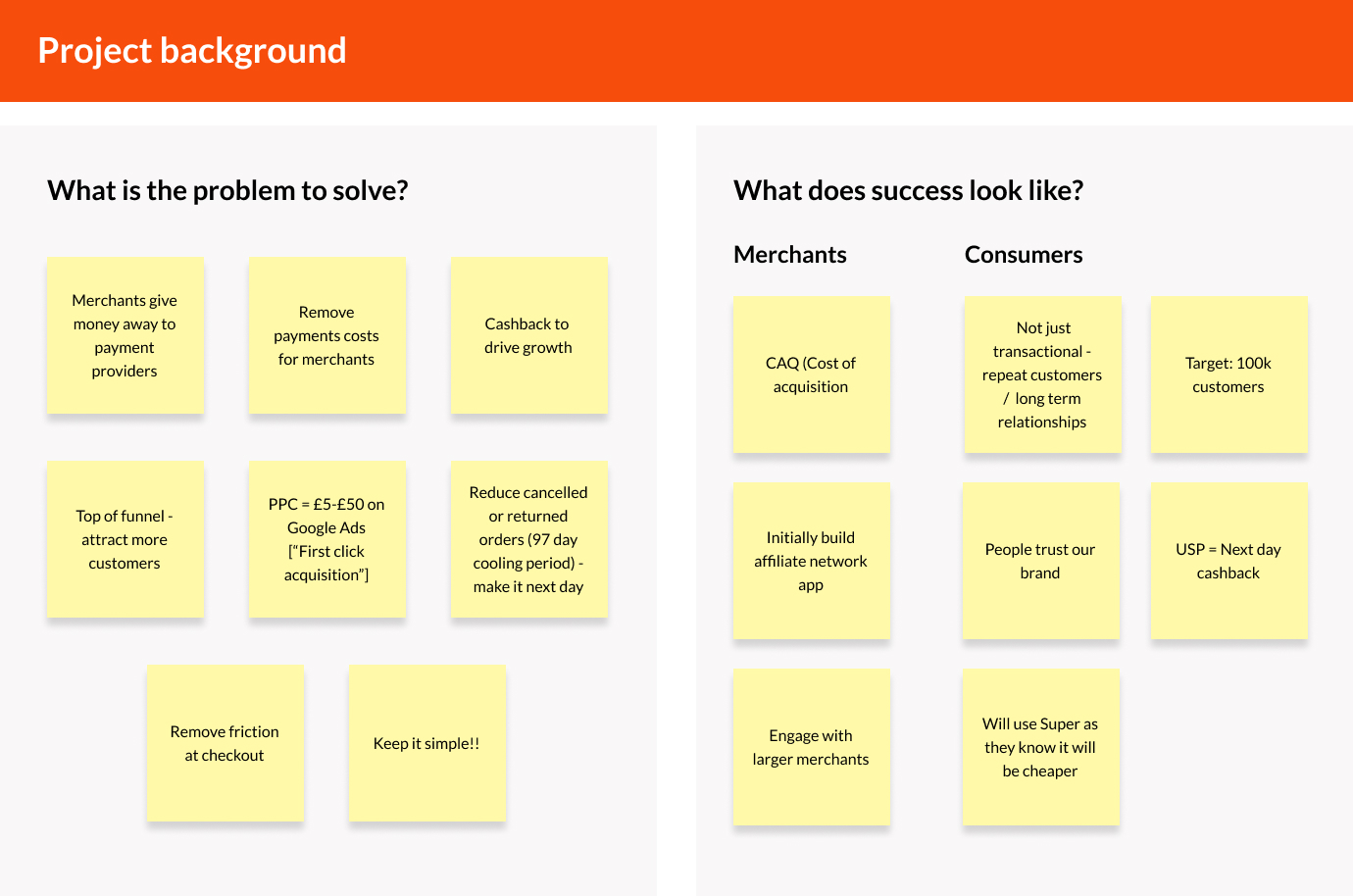Select the 'CAQ (Cost of acquisition' note
Viewport: 1353px width, 896px height.
(811, 374)
